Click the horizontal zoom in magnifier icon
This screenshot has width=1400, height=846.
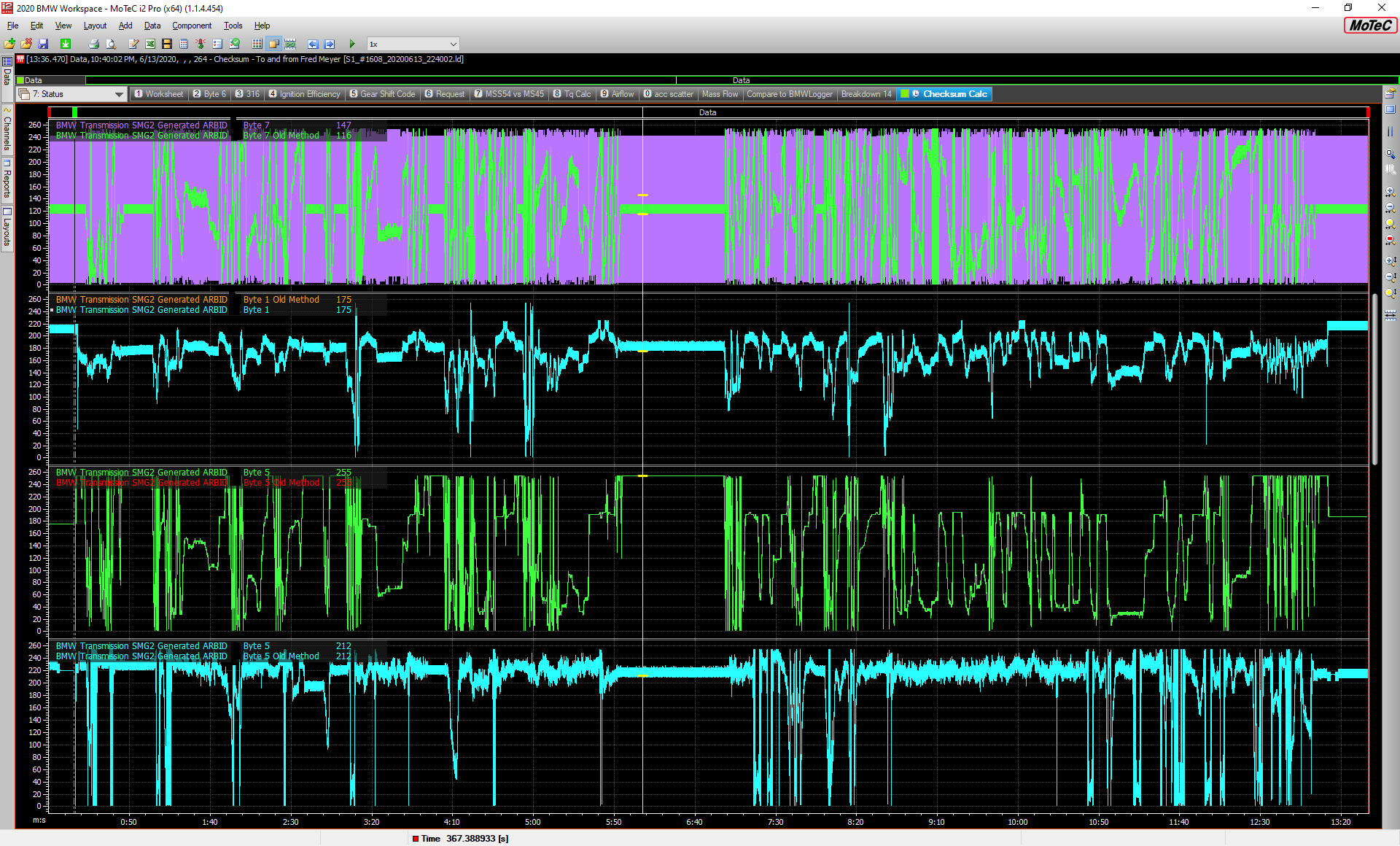[x=1391, y=192]
